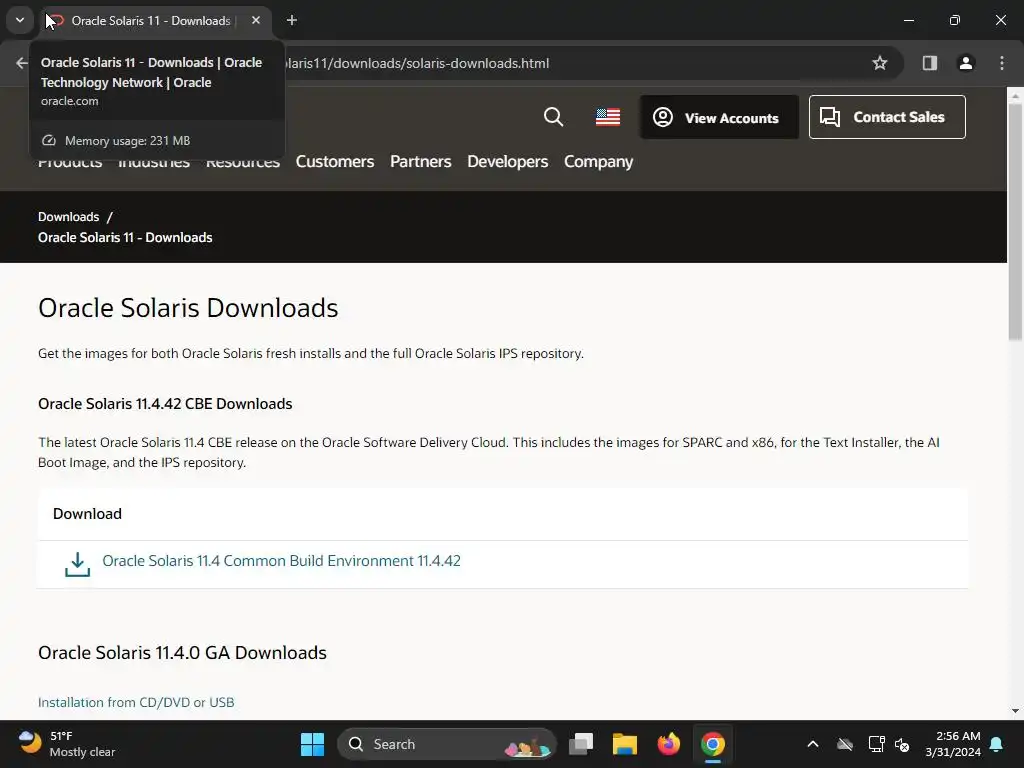Open the Chrome three-dot menu
The image size is (1024, 768).
(x=1001, y=63)
